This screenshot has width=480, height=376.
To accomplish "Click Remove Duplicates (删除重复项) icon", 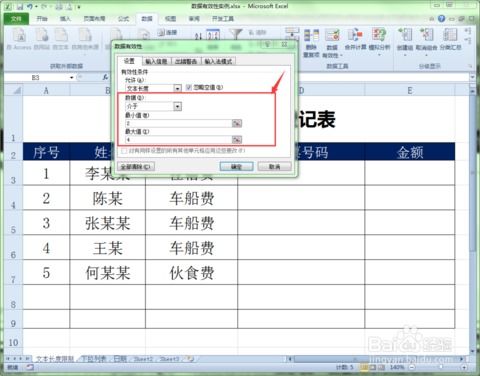I will pyautogui.click(x=311, y=35).
